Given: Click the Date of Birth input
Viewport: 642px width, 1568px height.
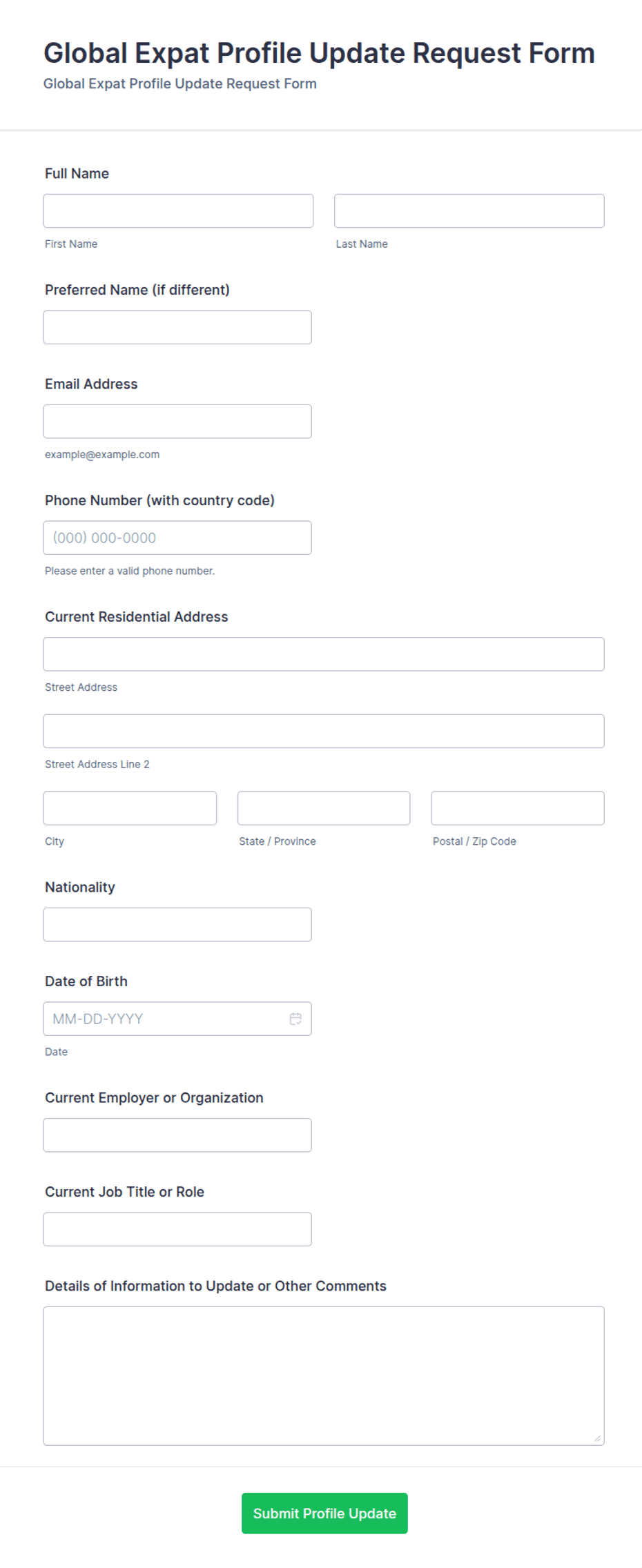Looking at the screenshot, I should [177, 1019].
